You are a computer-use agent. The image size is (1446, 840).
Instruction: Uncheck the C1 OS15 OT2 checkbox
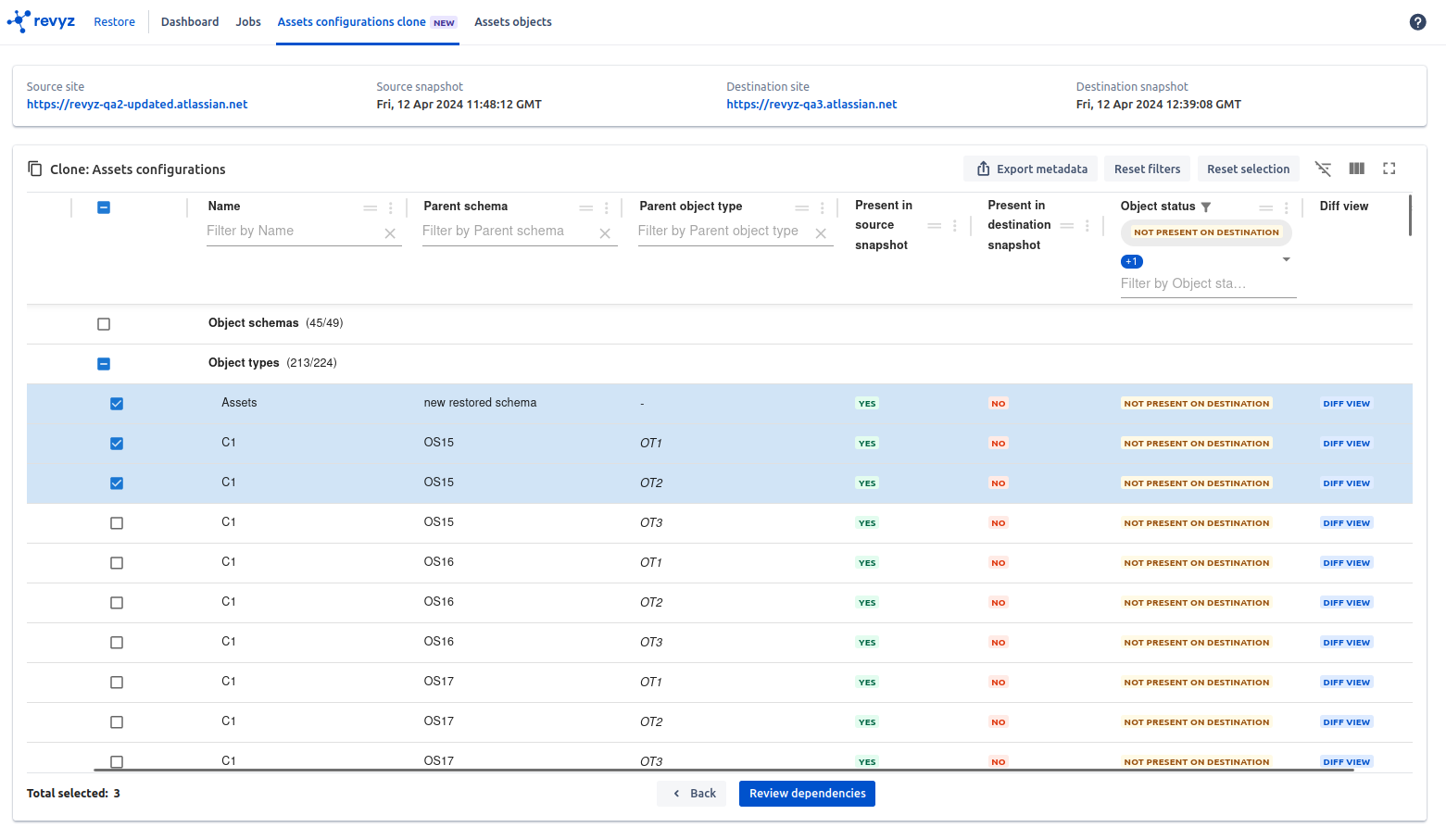pyautogui.click(x=117, y=483)
